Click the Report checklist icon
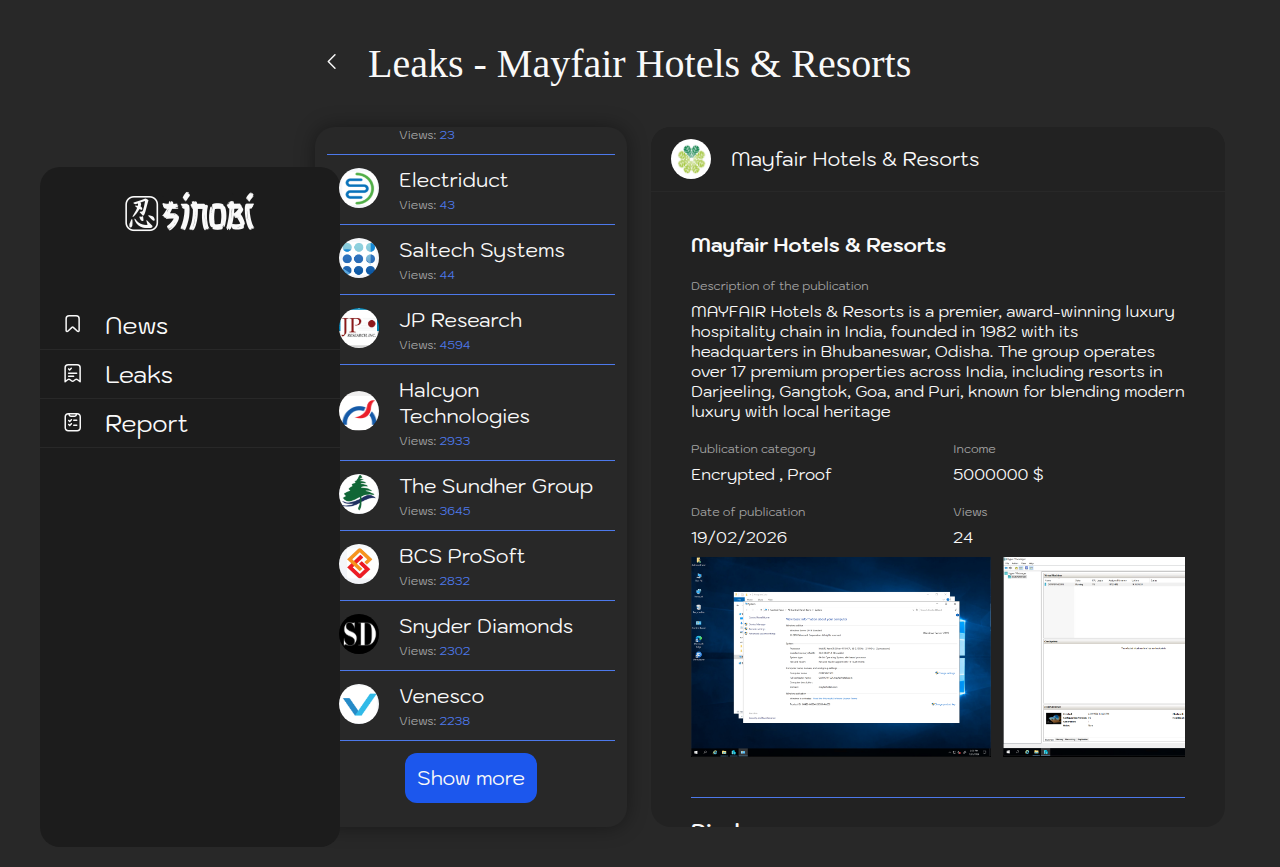Viewport: 1280px width, 867px height. (x=72, y=423)
